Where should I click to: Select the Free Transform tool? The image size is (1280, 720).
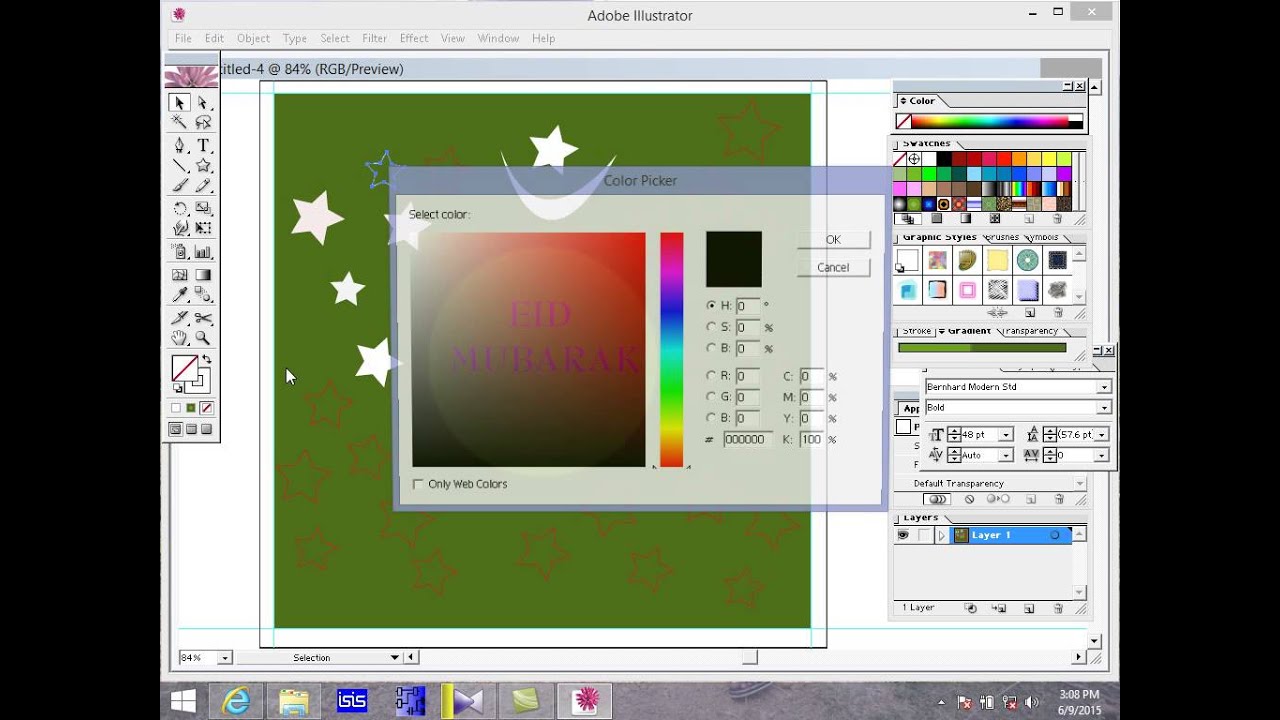203,228
